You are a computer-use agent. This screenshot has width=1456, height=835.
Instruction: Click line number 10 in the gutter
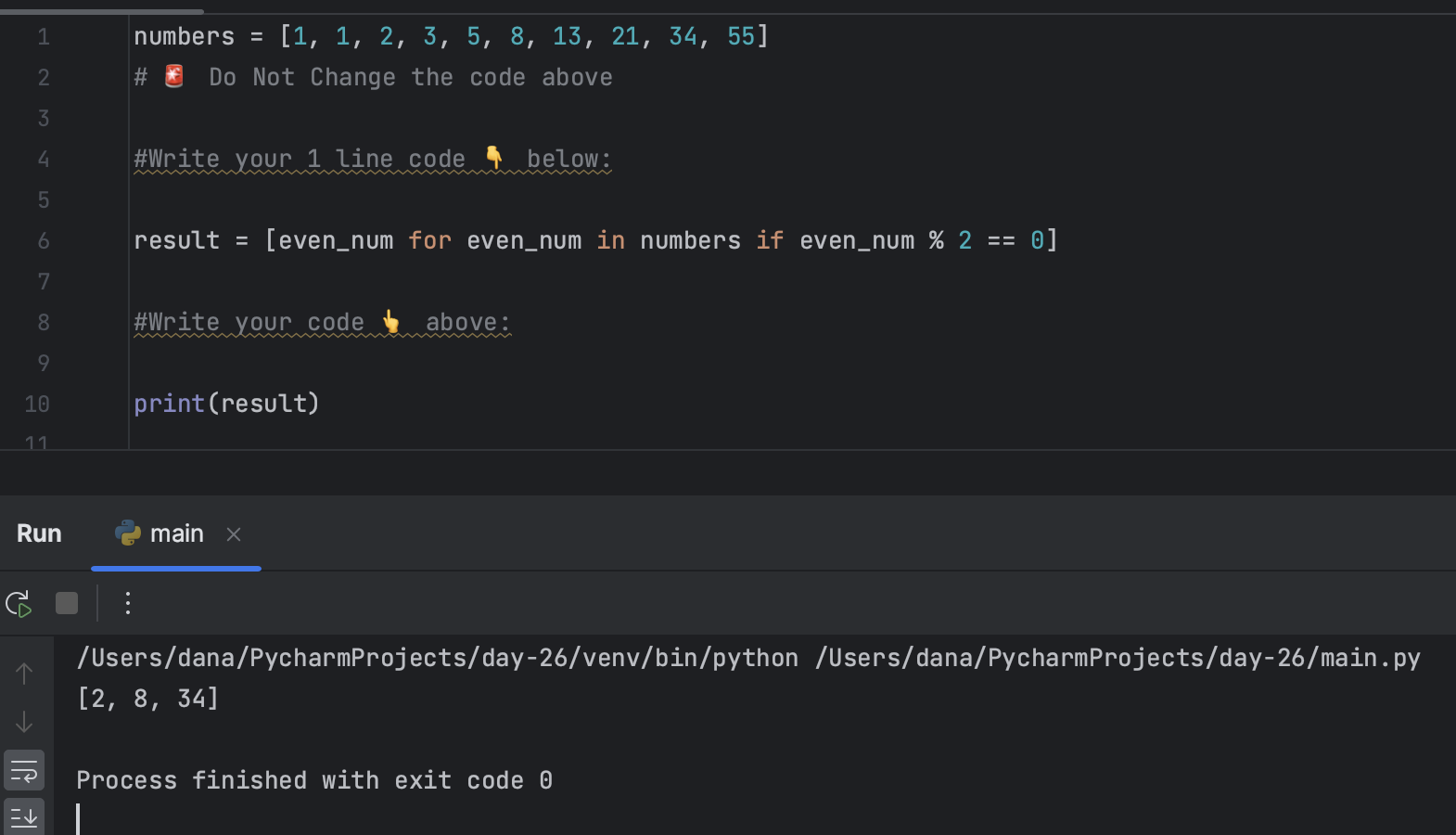[37, 405]
